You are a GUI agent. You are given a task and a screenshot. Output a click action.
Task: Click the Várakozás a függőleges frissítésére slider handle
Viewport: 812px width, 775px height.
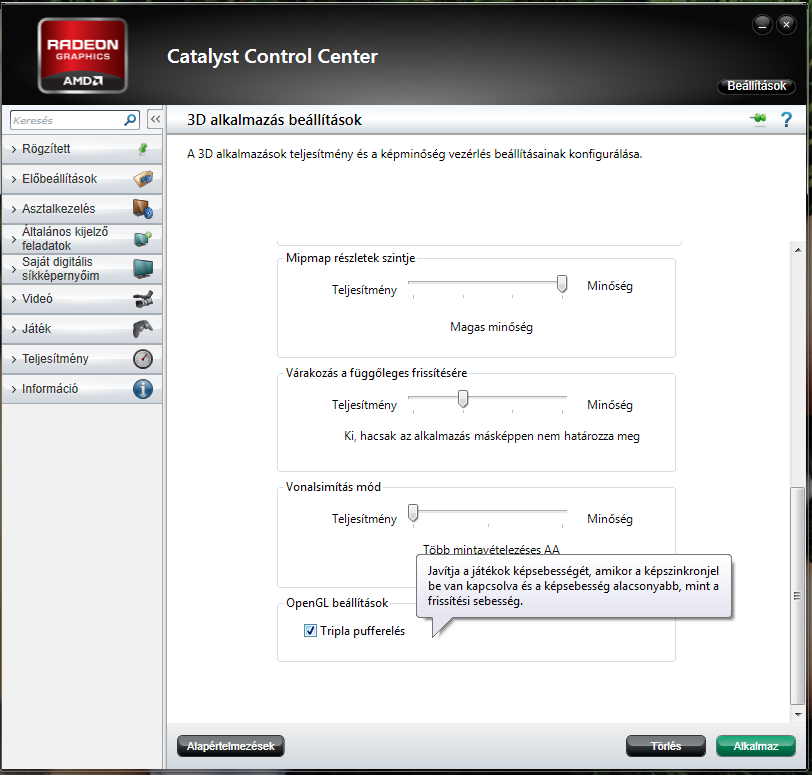[463, 399]
